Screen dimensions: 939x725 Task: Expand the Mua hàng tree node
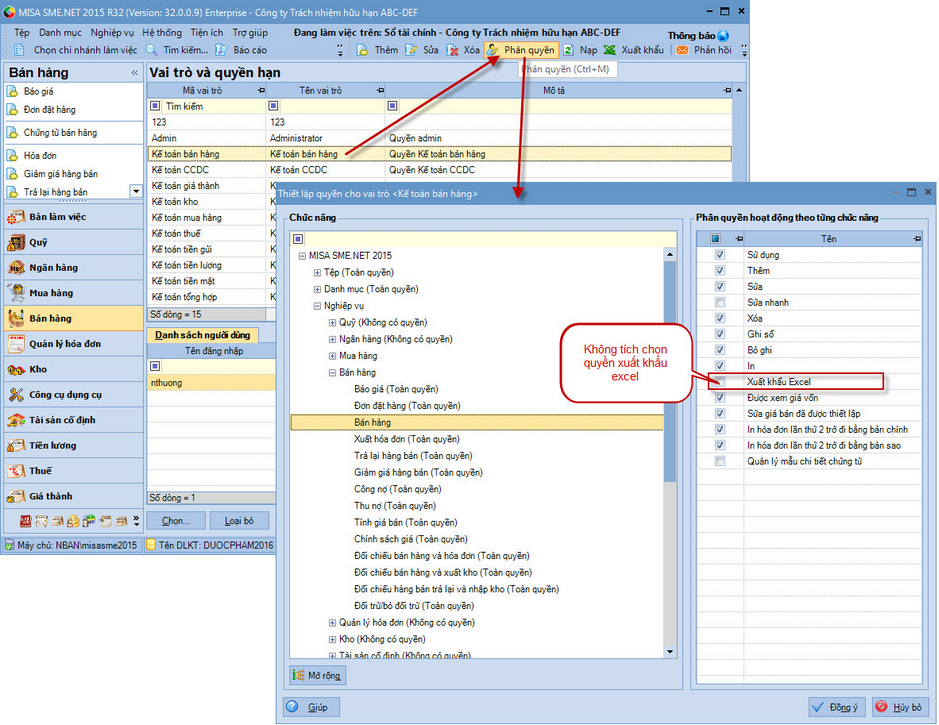pyautogui.click(x=332, y=356)
